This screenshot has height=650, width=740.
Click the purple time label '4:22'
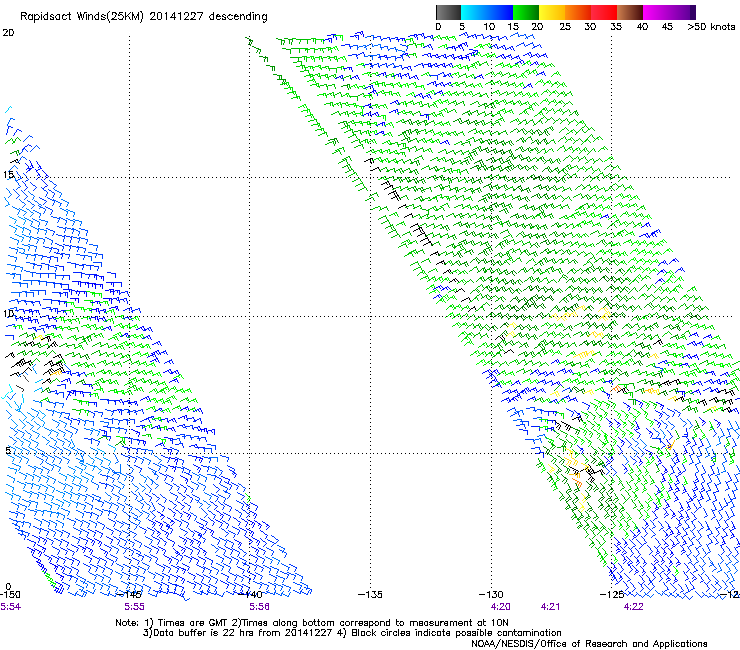pos(633,607)
